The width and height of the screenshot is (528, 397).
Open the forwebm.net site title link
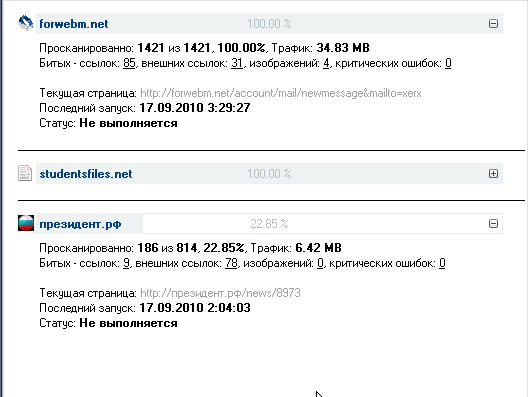(74, 24)
